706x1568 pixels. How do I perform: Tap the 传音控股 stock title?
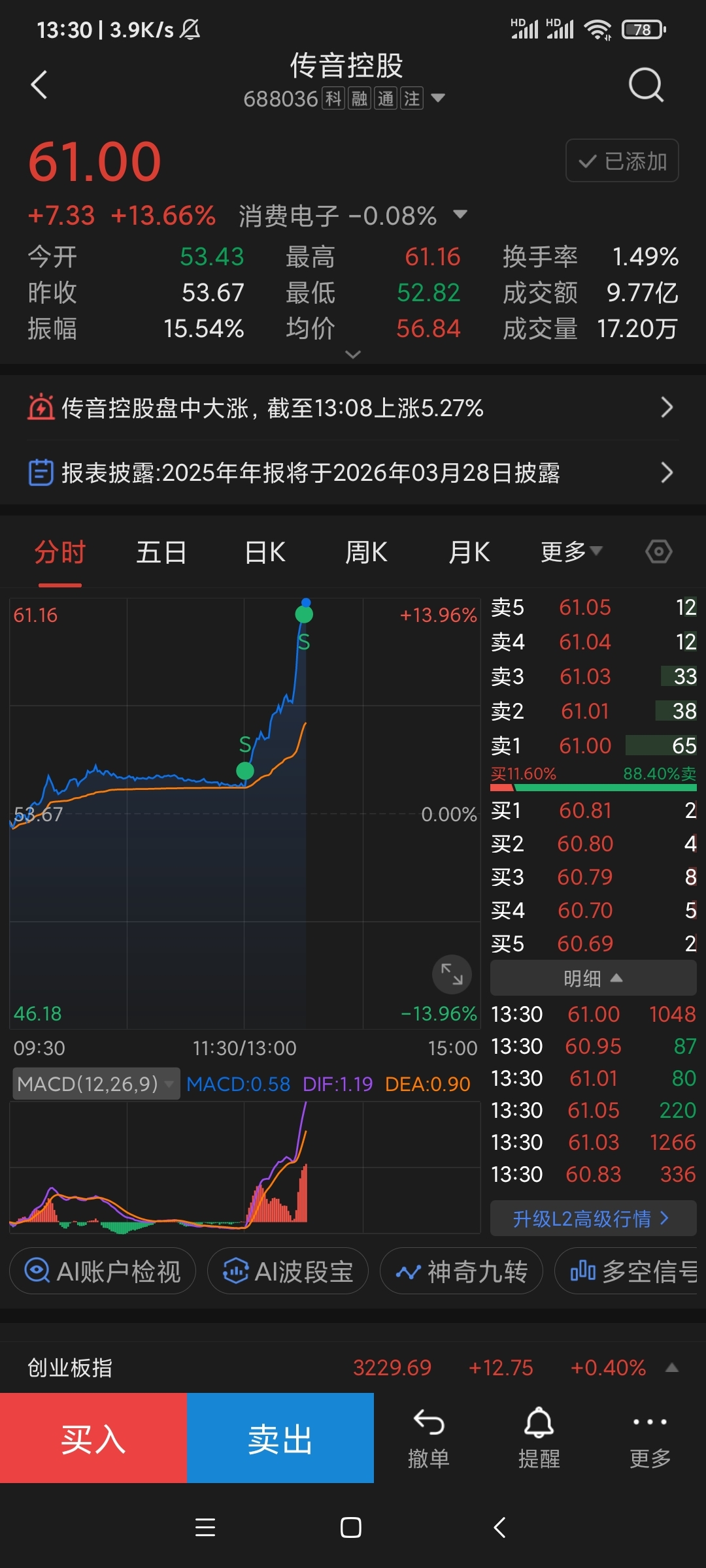point(346,65)
